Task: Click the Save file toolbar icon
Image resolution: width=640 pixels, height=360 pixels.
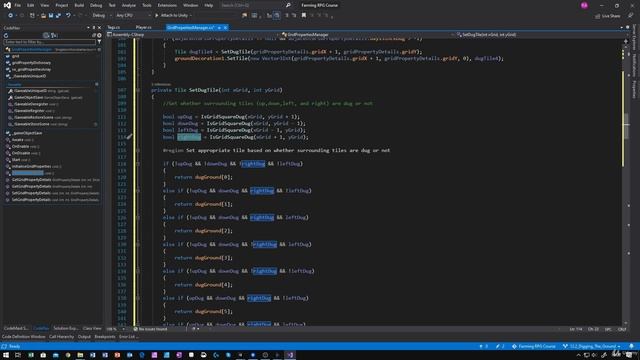Action: click(51, 16)
